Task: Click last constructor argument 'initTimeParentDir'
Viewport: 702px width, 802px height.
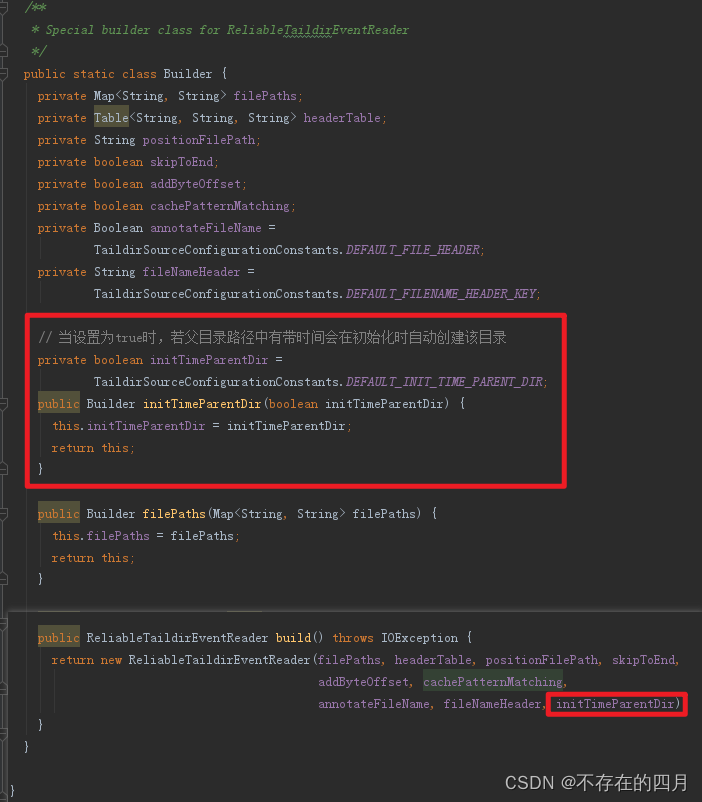Action: pyautogui.click(x=615, y=704)
